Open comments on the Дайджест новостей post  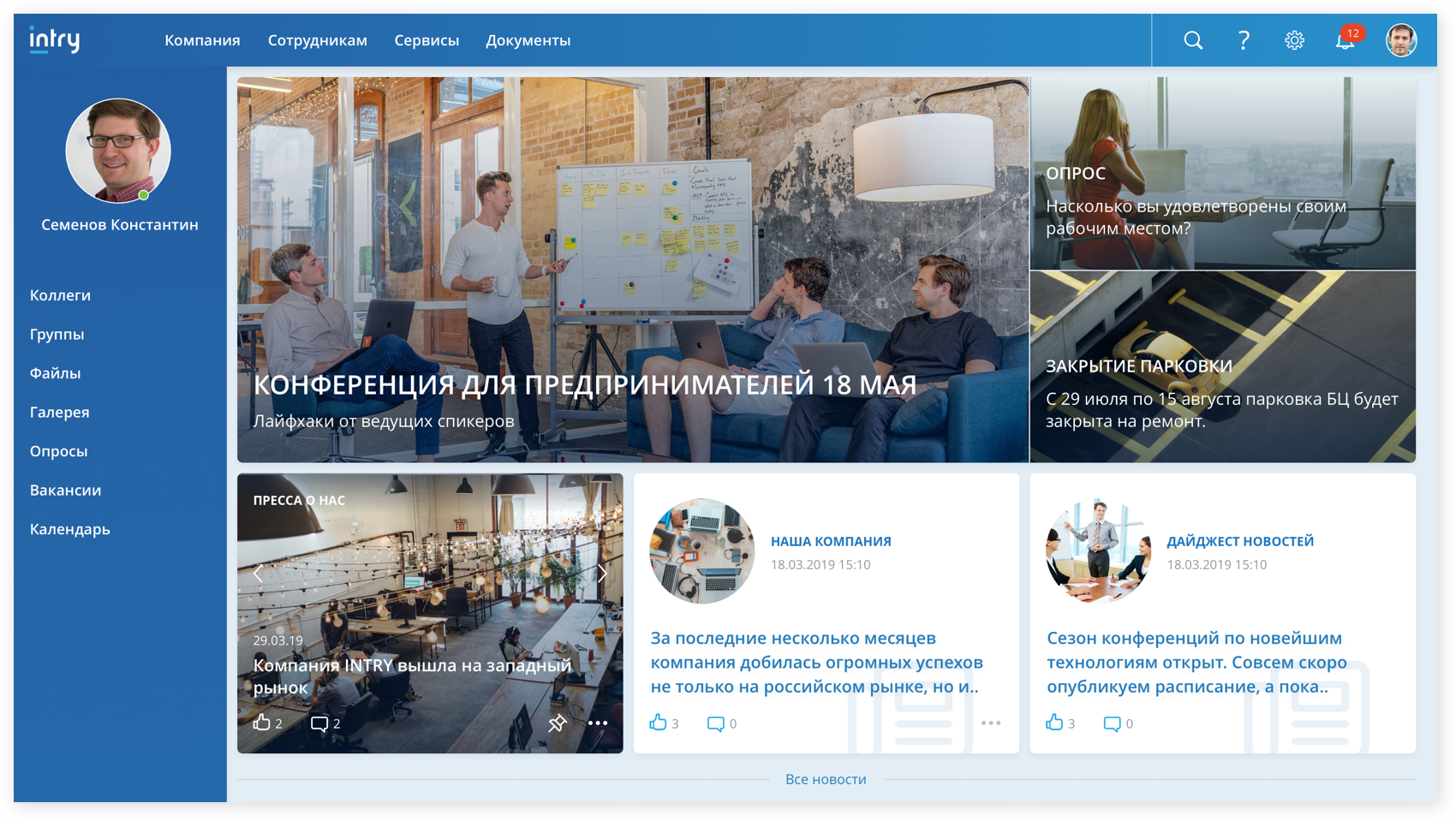[1113, 723]
